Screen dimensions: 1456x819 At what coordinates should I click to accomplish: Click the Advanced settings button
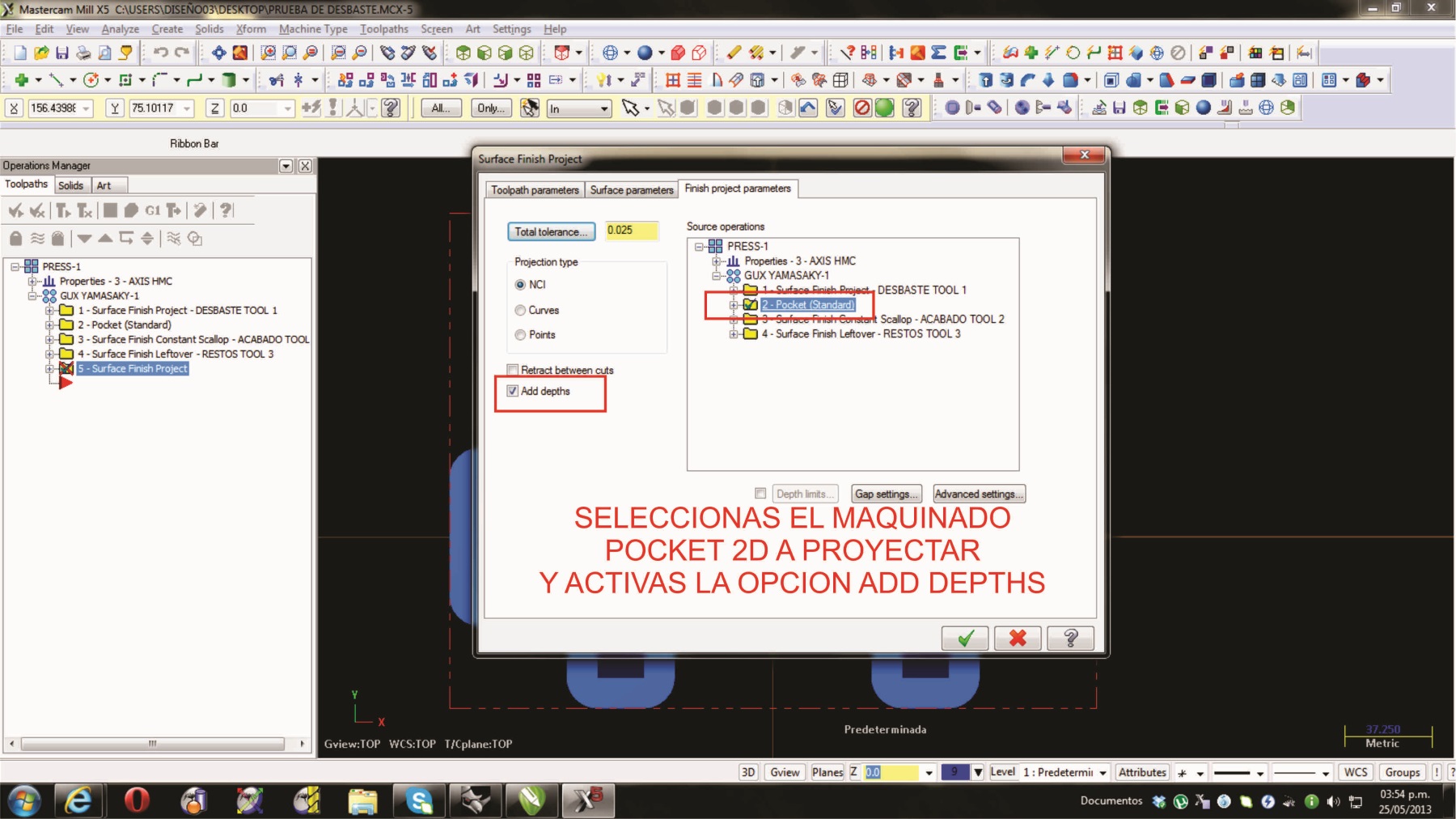click(x=979, y=494)
